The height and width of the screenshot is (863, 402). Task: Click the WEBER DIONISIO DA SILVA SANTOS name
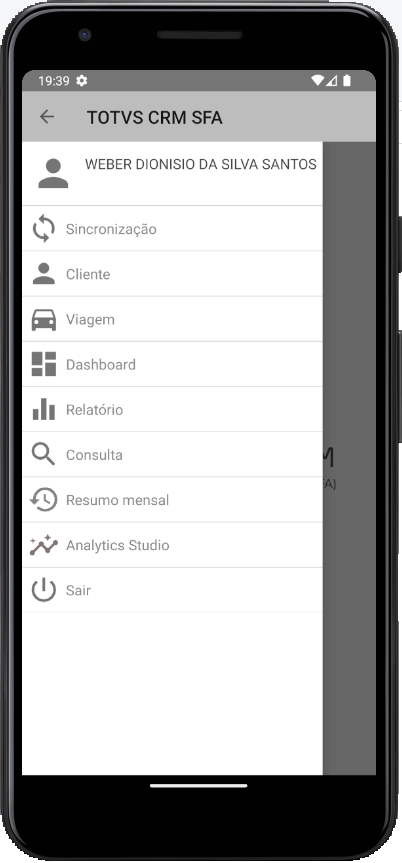coord(200,164)
